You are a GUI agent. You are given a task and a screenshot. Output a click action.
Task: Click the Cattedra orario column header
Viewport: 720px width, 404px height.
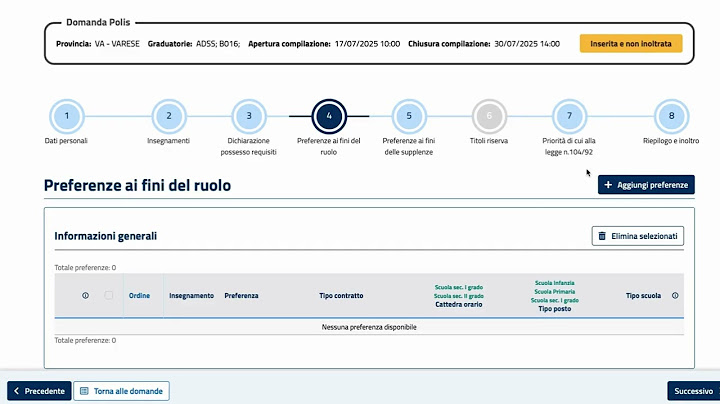(x=459, y=304)
